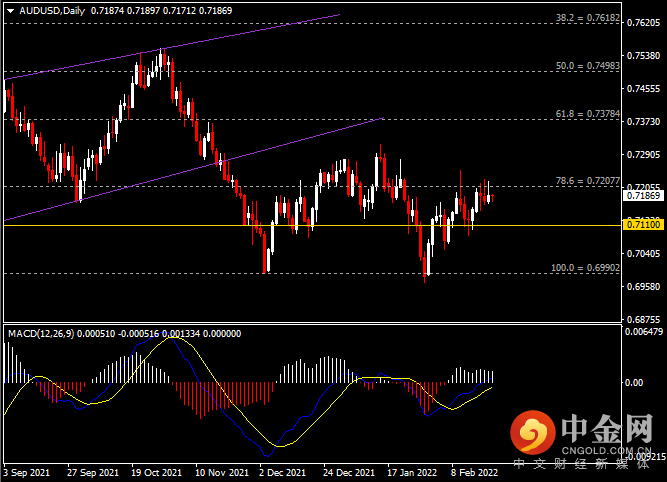Select the 38.2 = 0.76182 Fibonacci label
This screenshot has height=482, width=667.
tap(587, 18)
